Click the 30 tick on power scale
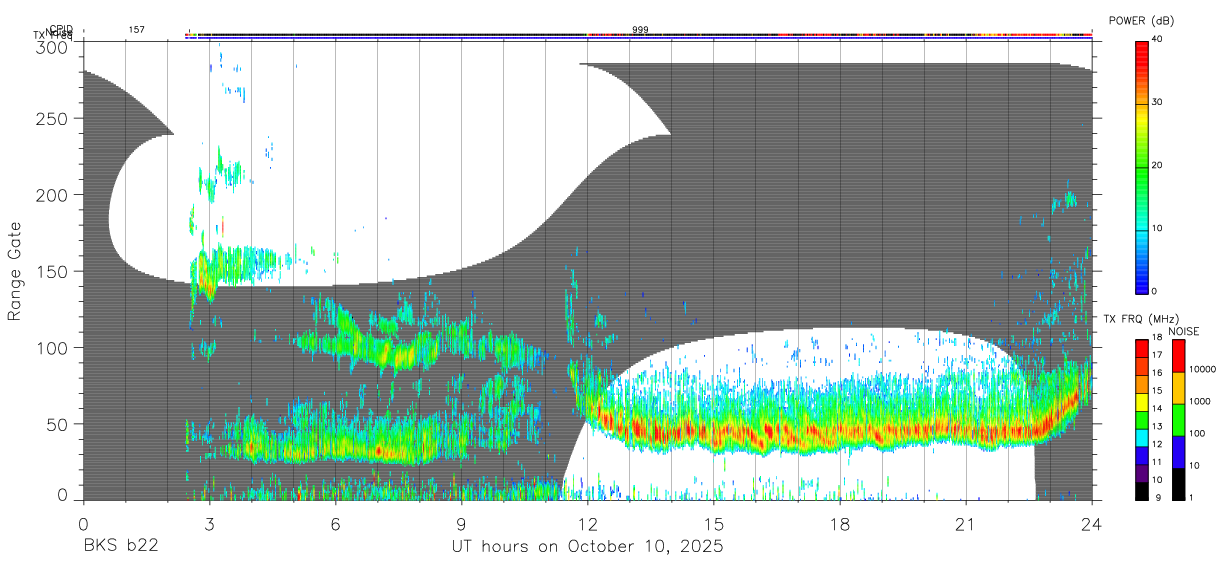This screenshot has height=567, width=1228. point(1156,101)
